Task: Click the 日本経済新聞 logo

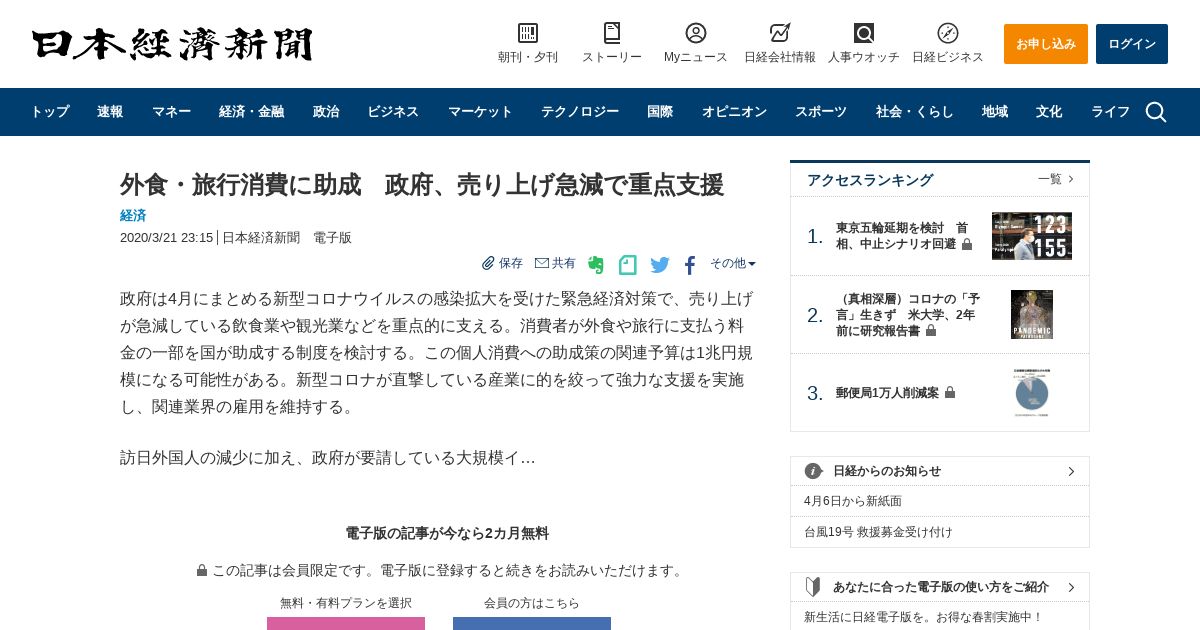Action: tap(172, 44)
